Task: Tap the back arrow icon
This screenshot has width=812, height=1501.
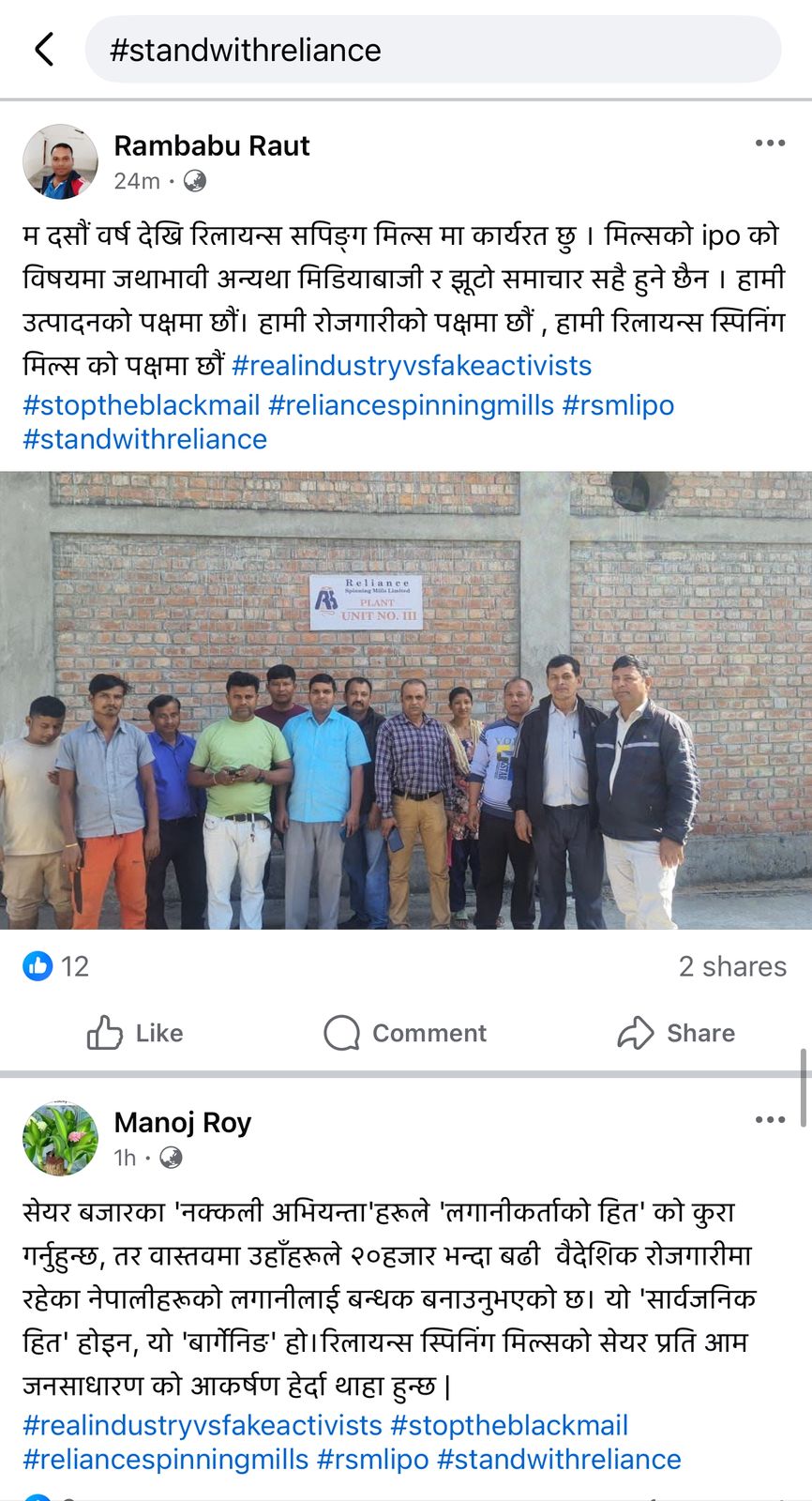Action: click(x=44, y=49)
